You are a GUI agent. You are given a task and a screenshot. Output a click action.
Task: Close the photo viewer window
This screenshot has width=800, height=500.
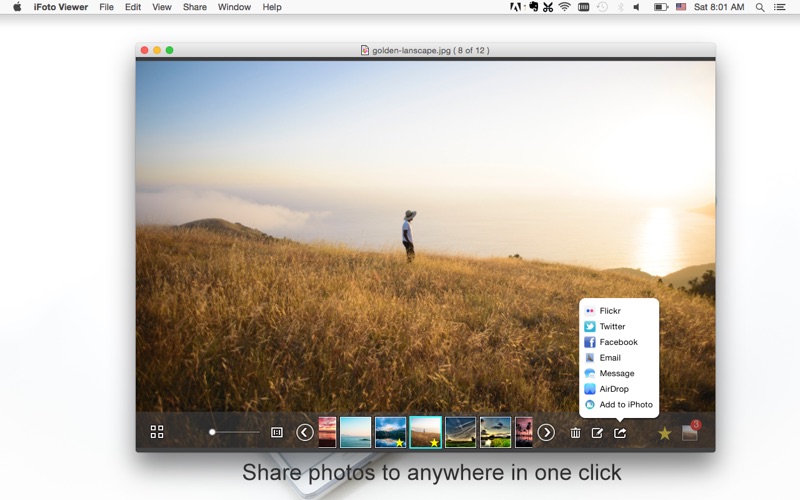[144, 50]
